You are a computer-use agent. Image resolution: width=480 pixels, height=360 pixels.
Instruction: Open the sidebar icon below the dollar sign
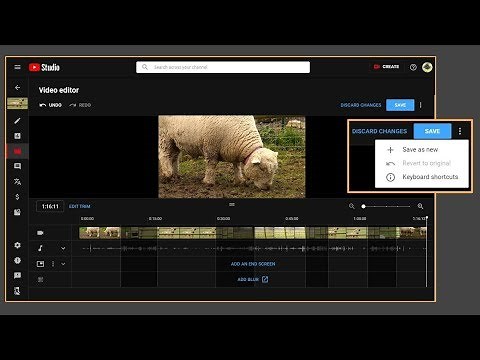[17, 212]
